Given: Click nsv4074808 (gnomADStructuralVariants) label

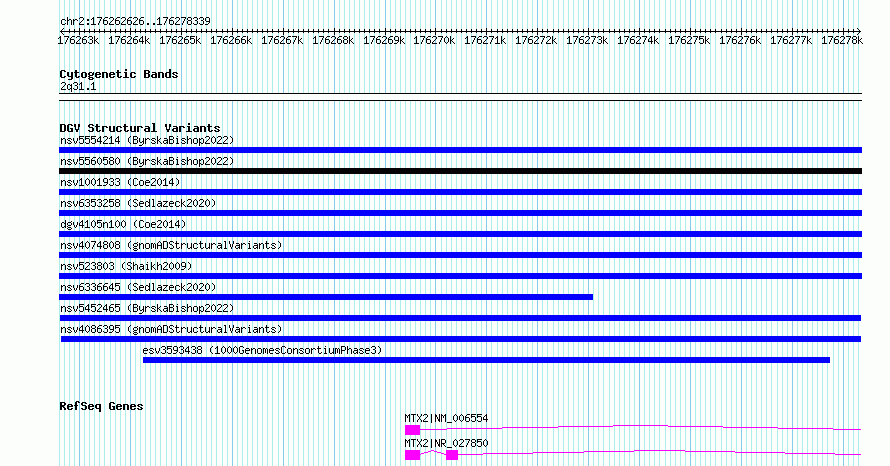Looking at the screenshot, I should 171,245.
